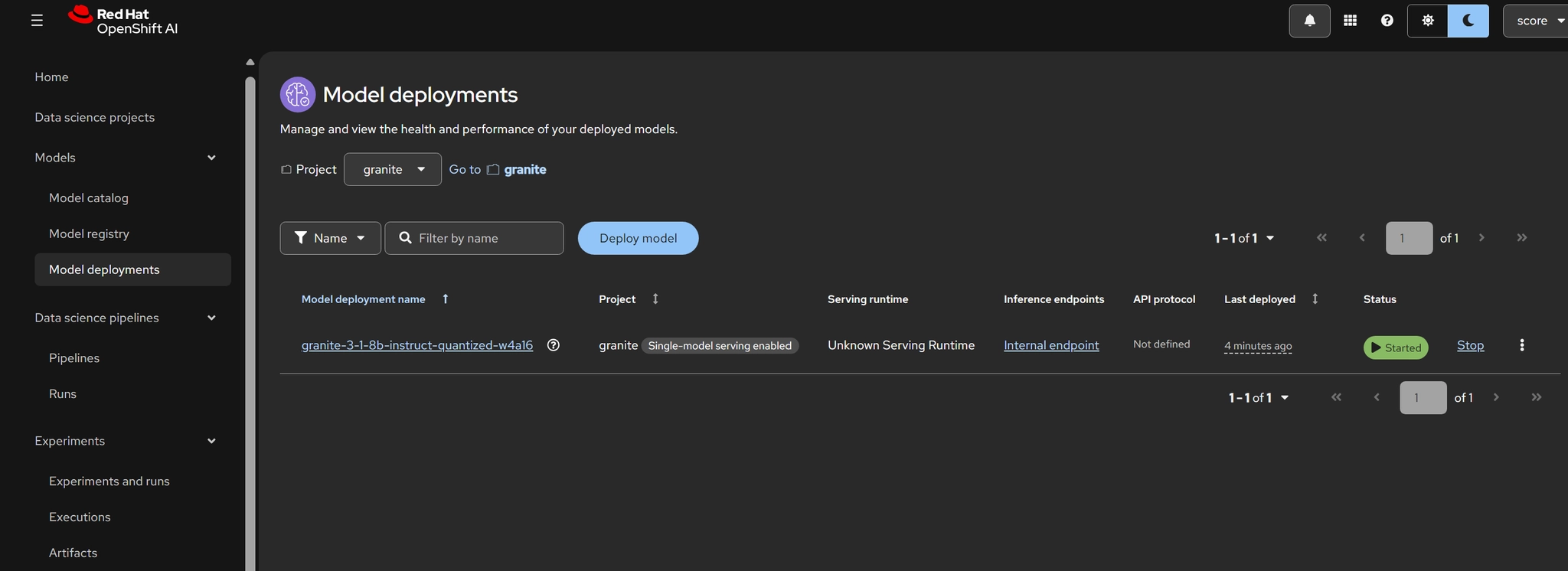The width and height of the screenshot is (1568, 571).
Task: Open Pipelines page
Action: pos(74,358)
